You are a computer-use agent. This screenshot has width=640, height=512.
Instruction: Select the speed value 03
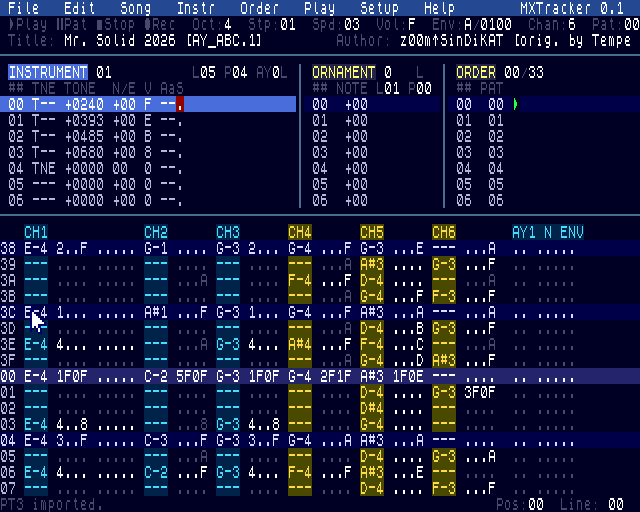coord(352,24)
